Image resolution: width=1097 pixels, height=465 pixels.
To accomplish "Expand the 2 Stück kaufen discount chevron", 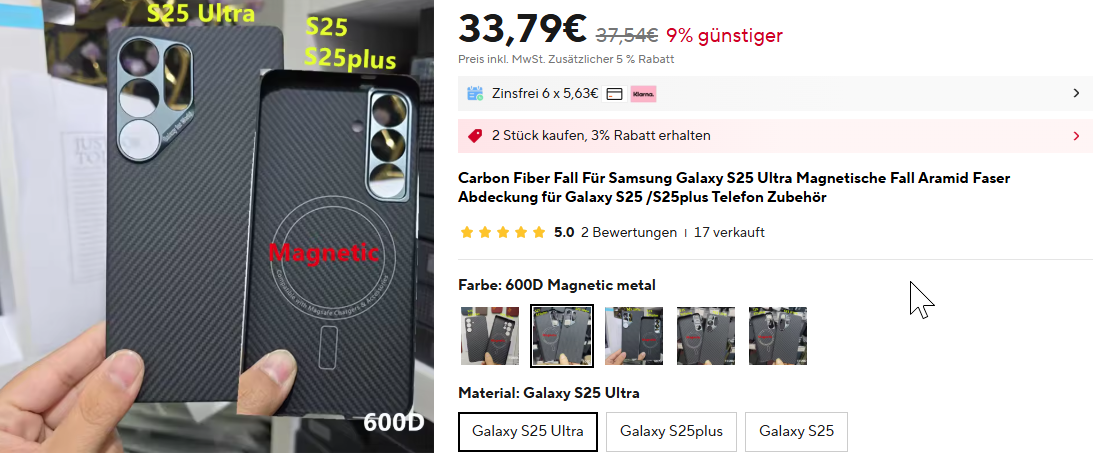I will point(1076,136).
